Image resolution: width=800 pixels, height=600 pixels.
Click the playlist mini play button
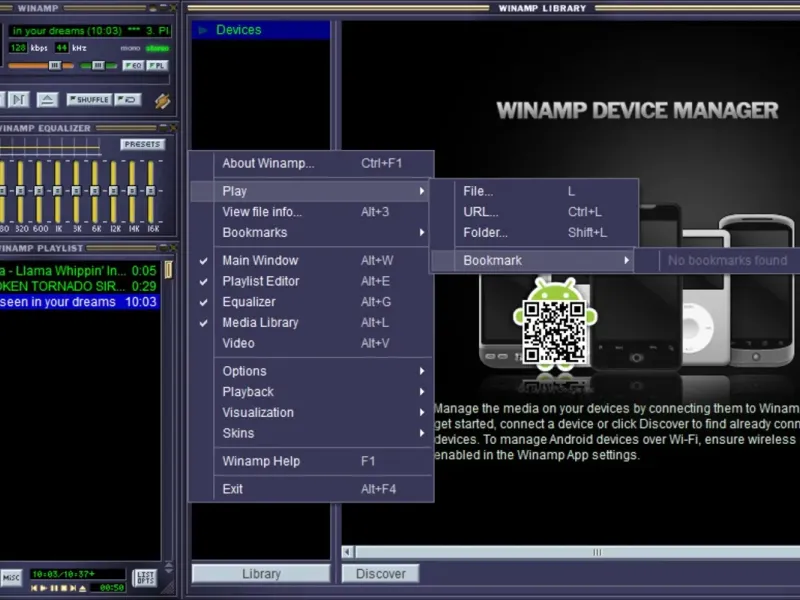pyautogui.click(x=44, y=588)
